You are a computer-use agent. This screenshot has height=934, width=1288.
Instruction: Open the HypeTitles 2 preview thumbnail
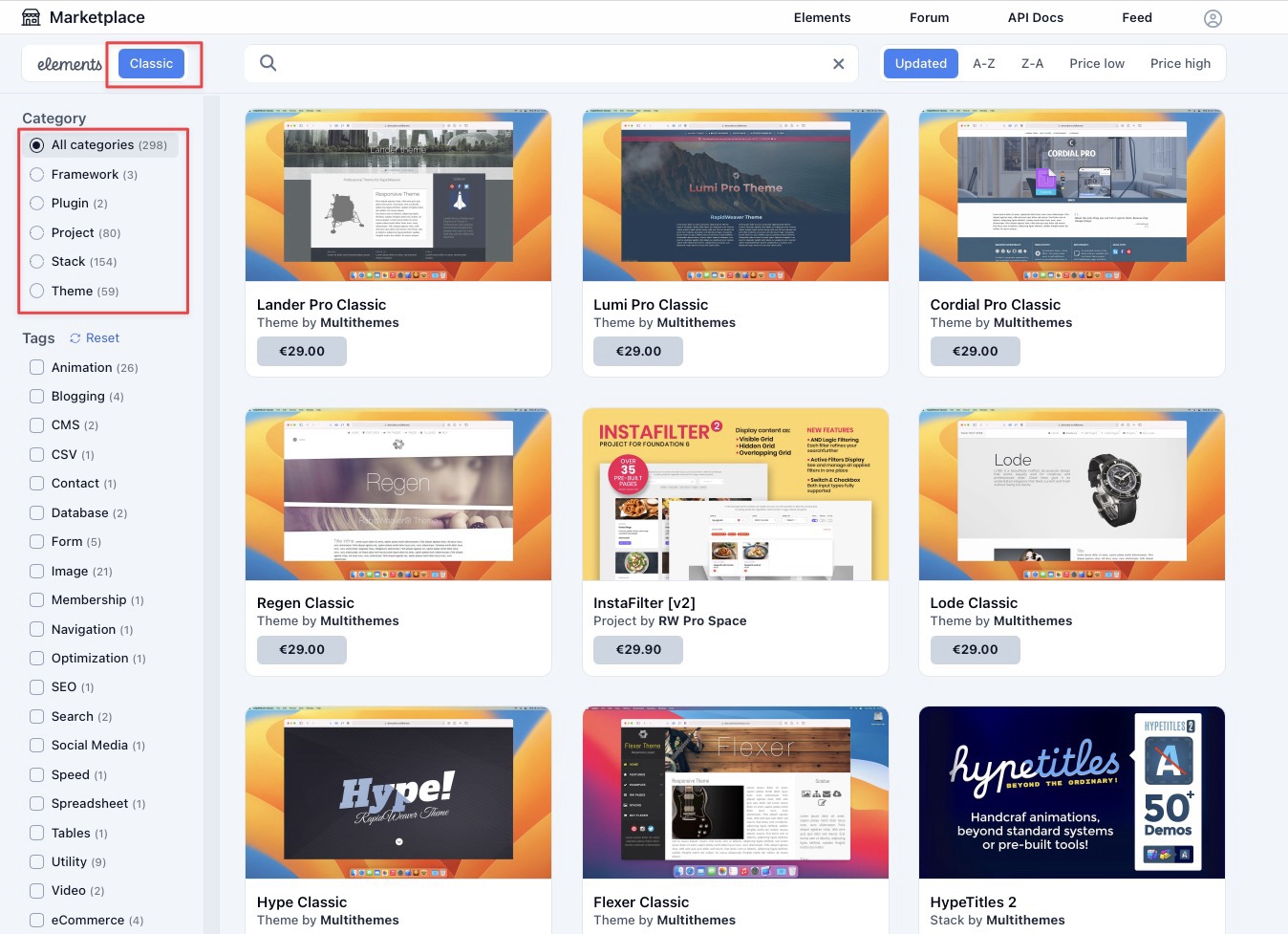click(1072, 793)
